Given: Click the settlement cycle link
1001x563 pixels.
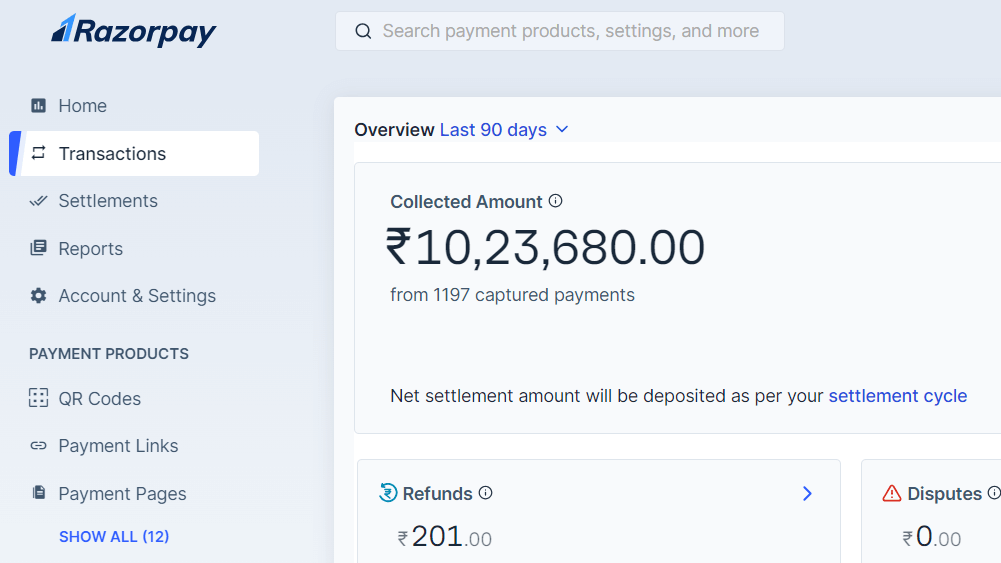Looking at the screenshot, I should (x=898, y=396).
